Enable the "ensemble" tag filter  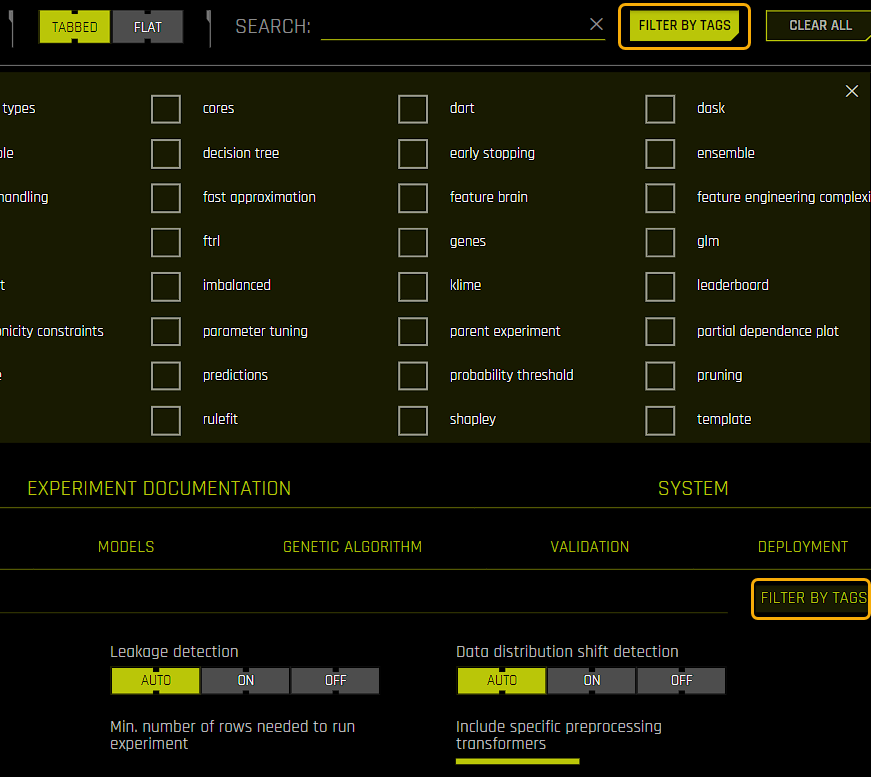pos(660,154)
